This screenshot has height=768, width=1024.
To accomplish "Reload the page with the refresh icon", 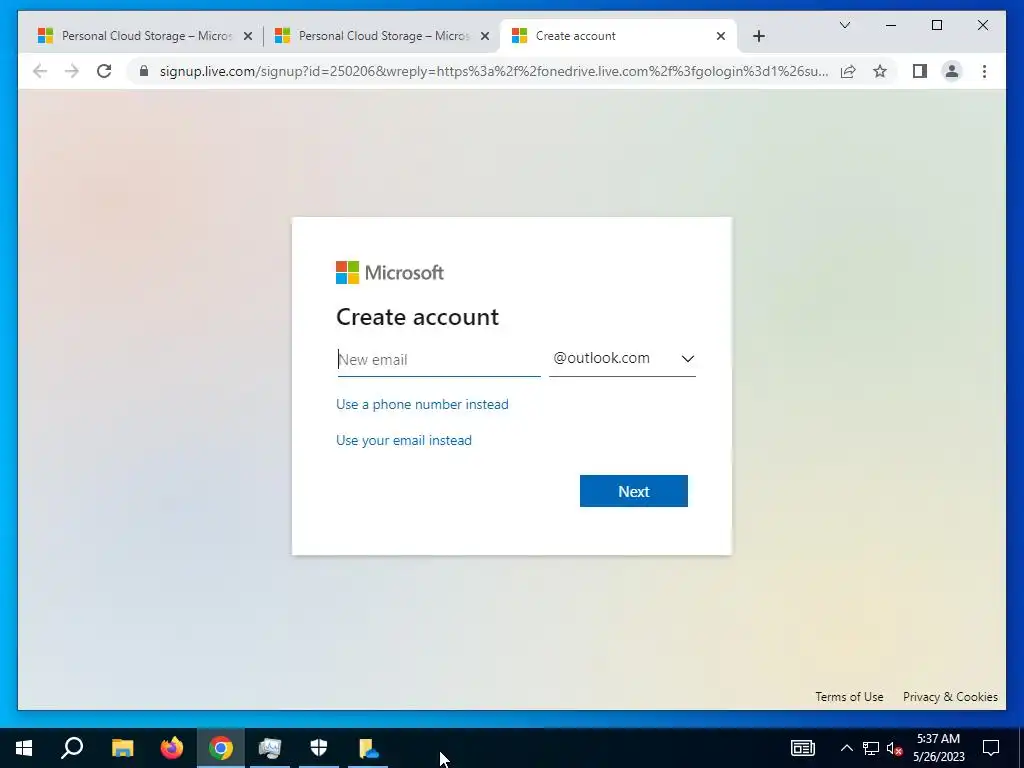I will click(104, 71).
